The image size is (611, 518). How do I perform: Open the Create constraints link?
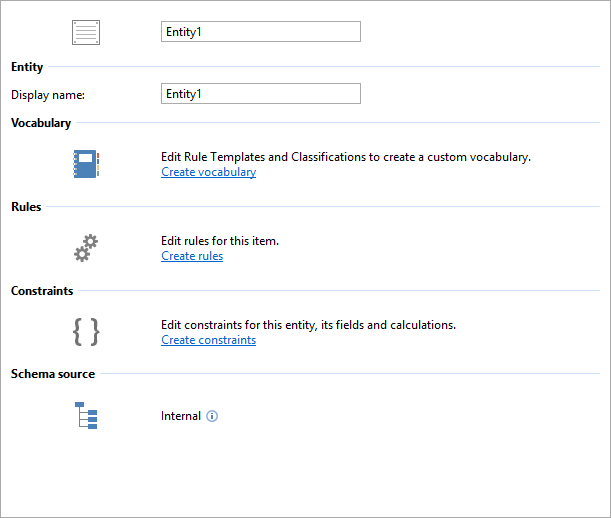click(208, 340)
